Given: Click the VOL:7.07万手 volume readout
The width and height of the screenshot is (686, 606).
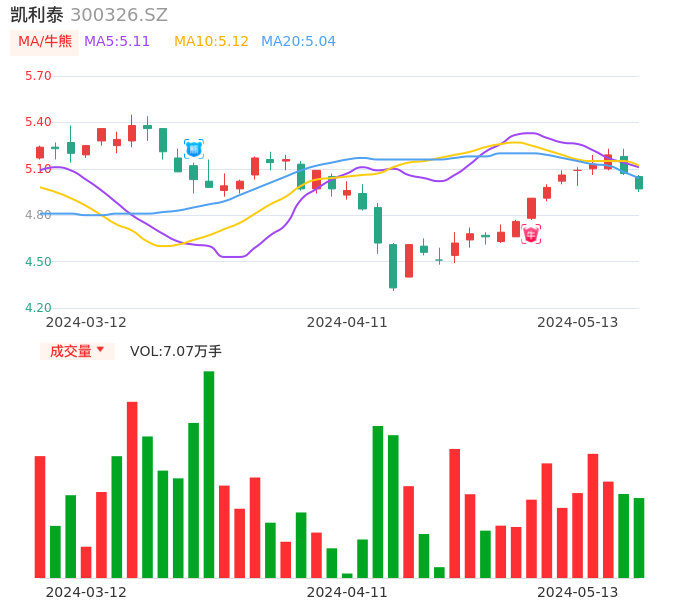Looking at the screenshot, I should click(176, 351).
